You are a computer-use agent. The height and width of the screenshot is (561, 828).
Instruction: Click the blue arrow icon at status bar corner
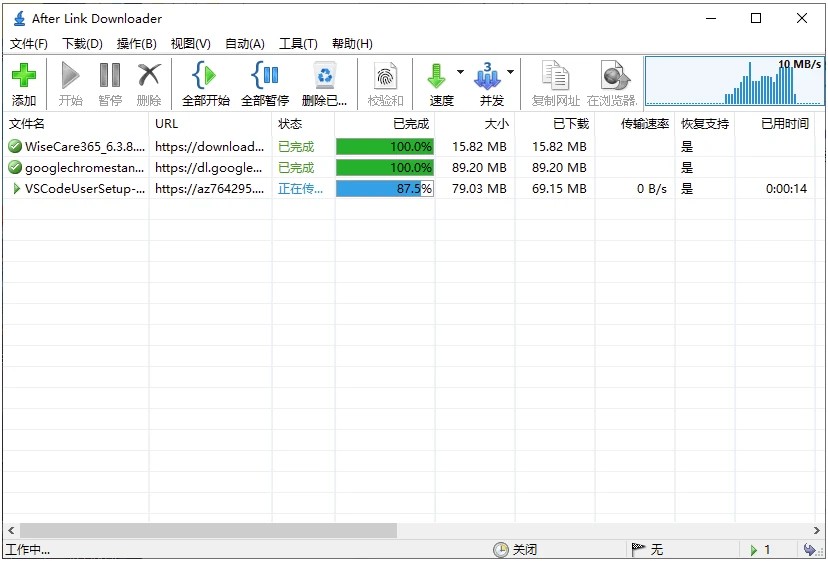click(x=810, y=549)
